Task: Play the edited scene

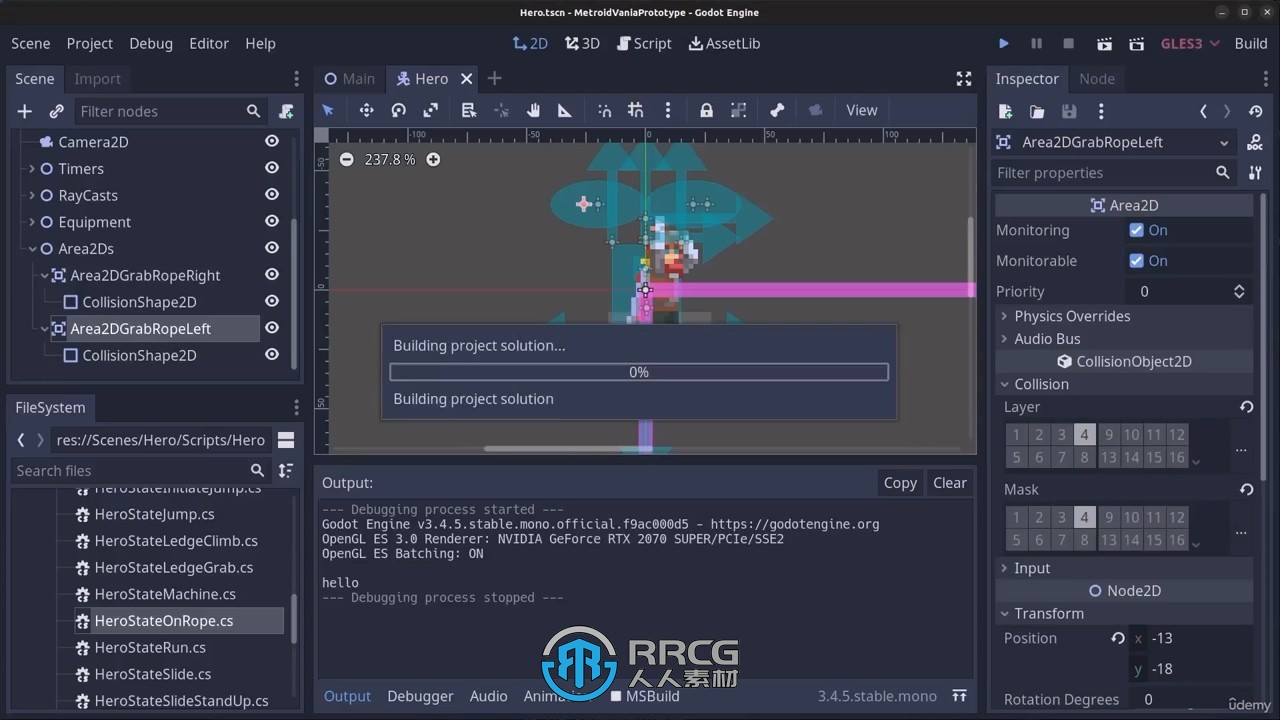Action: click(1104, 43)
